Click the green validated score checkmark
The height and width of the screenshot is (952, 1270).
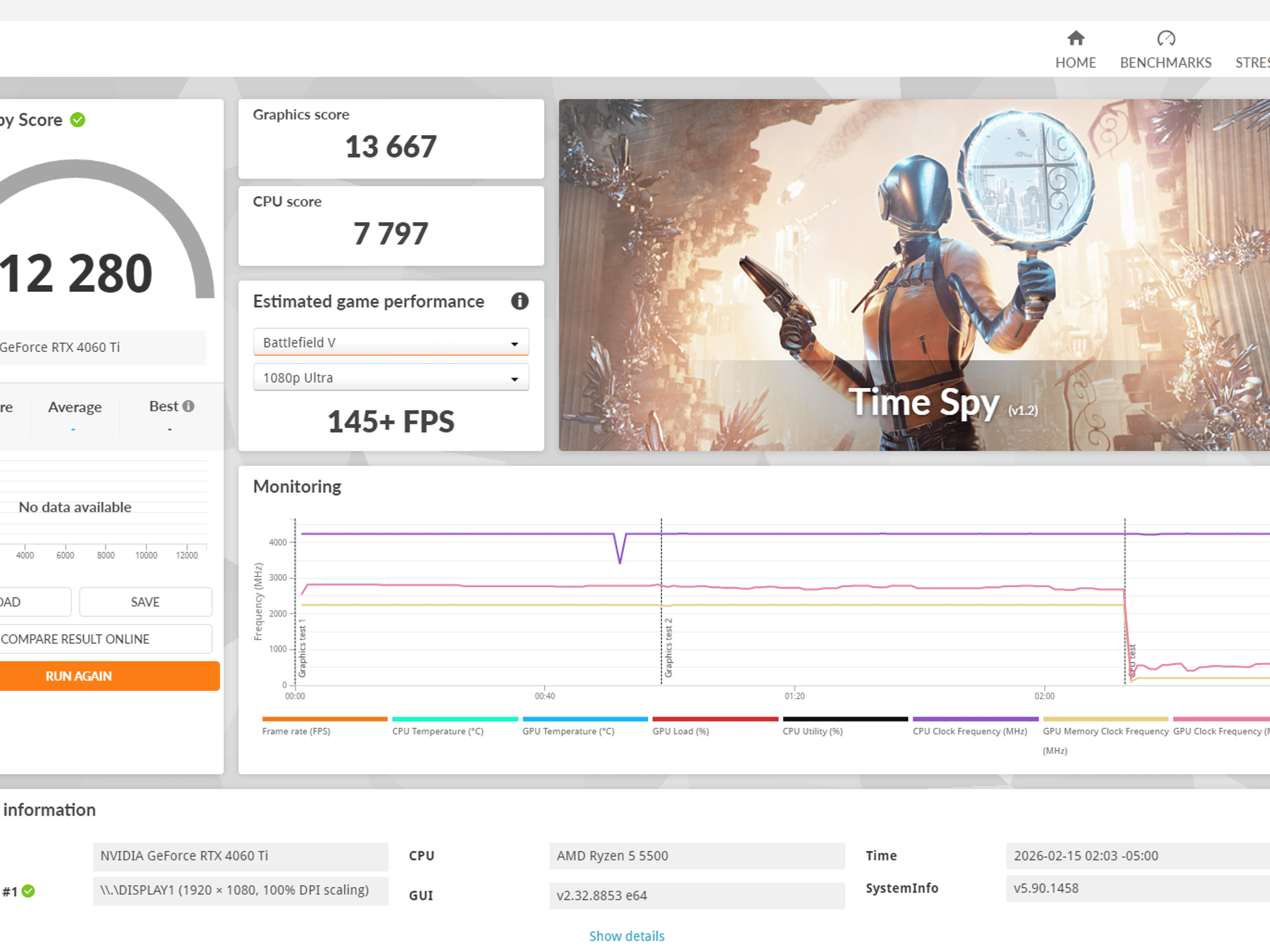tap(78, 120)
